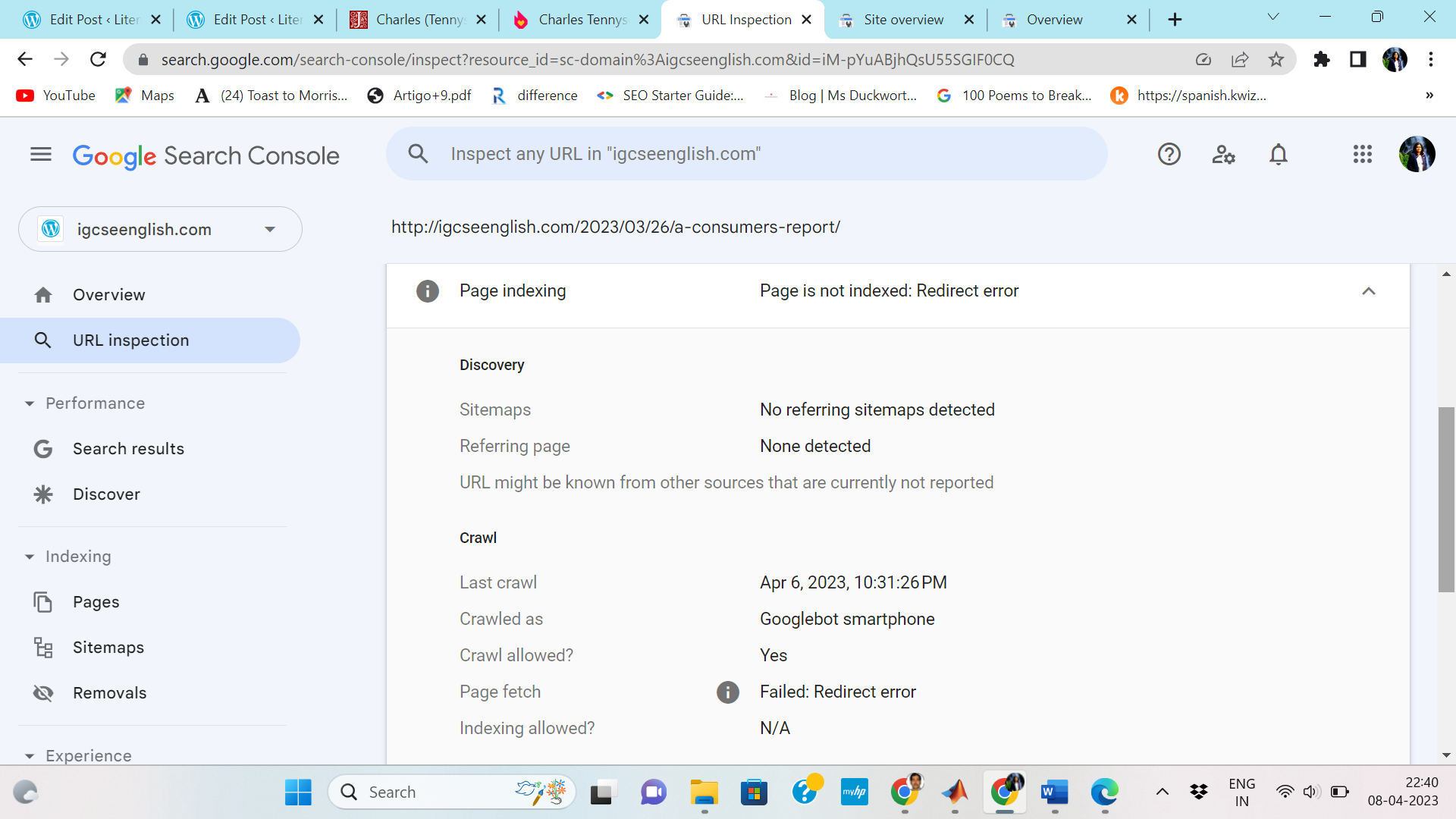
Task: Open the Google apps grid
Action: 1362,155
